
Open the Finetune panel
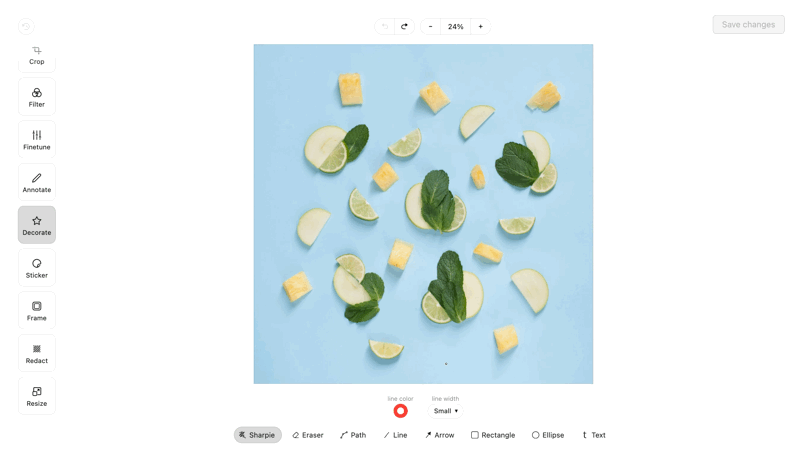(x=37, y=140)
